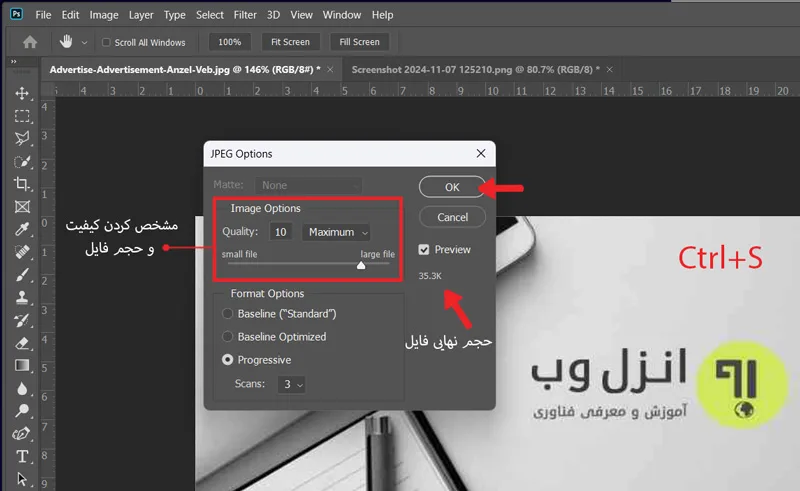Select the History Brush tool

click(22, 321)
